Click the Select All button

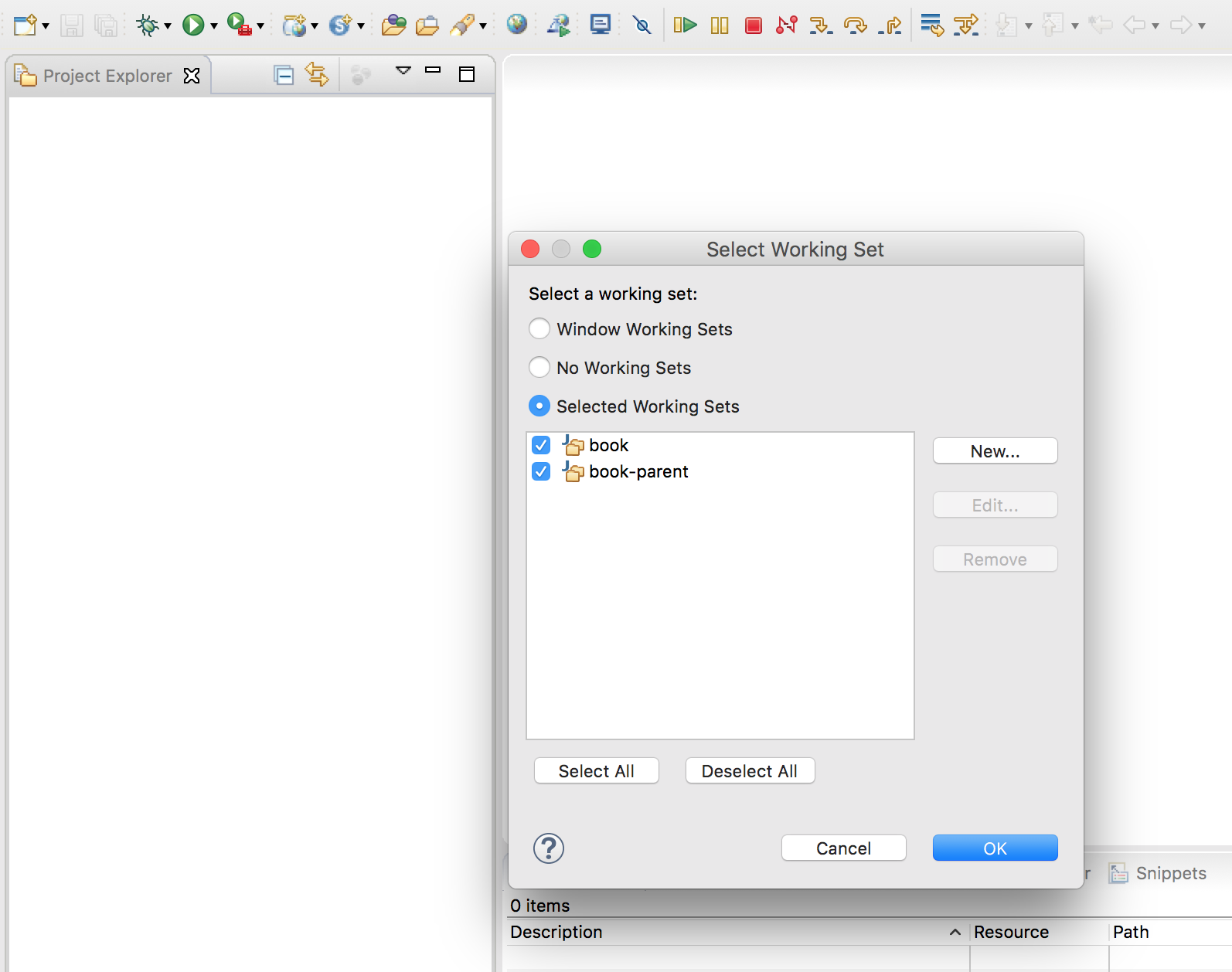point(597,771)
